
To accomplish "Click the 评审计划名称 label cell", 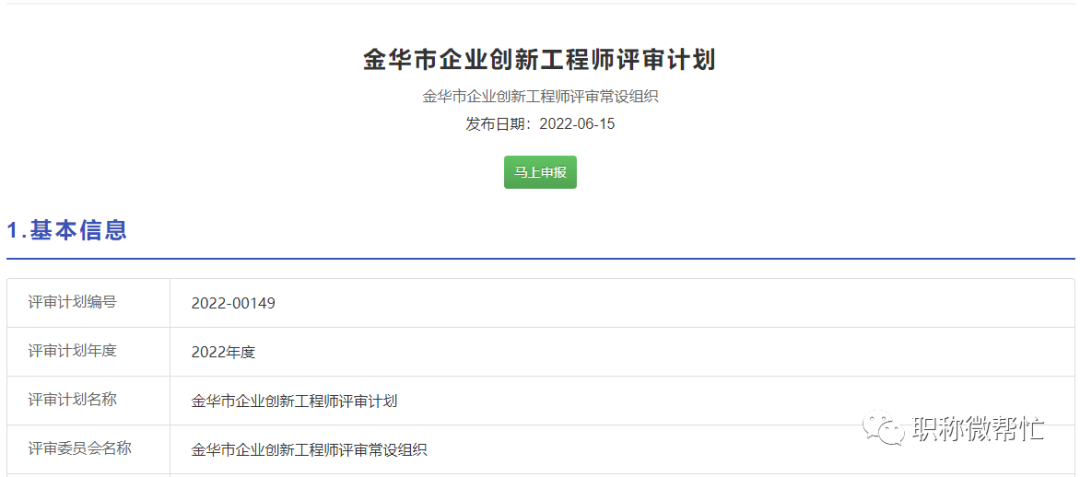I will coord(89,401).
